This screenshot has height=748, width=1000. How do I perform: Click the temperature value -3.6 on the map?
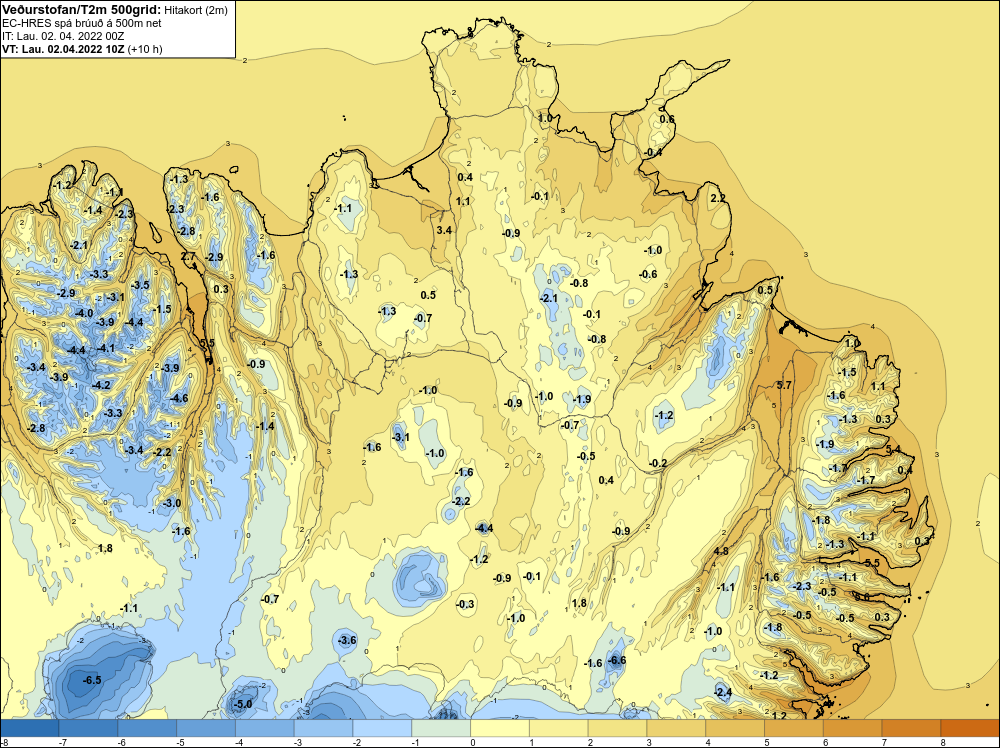(x=346, y=640)
